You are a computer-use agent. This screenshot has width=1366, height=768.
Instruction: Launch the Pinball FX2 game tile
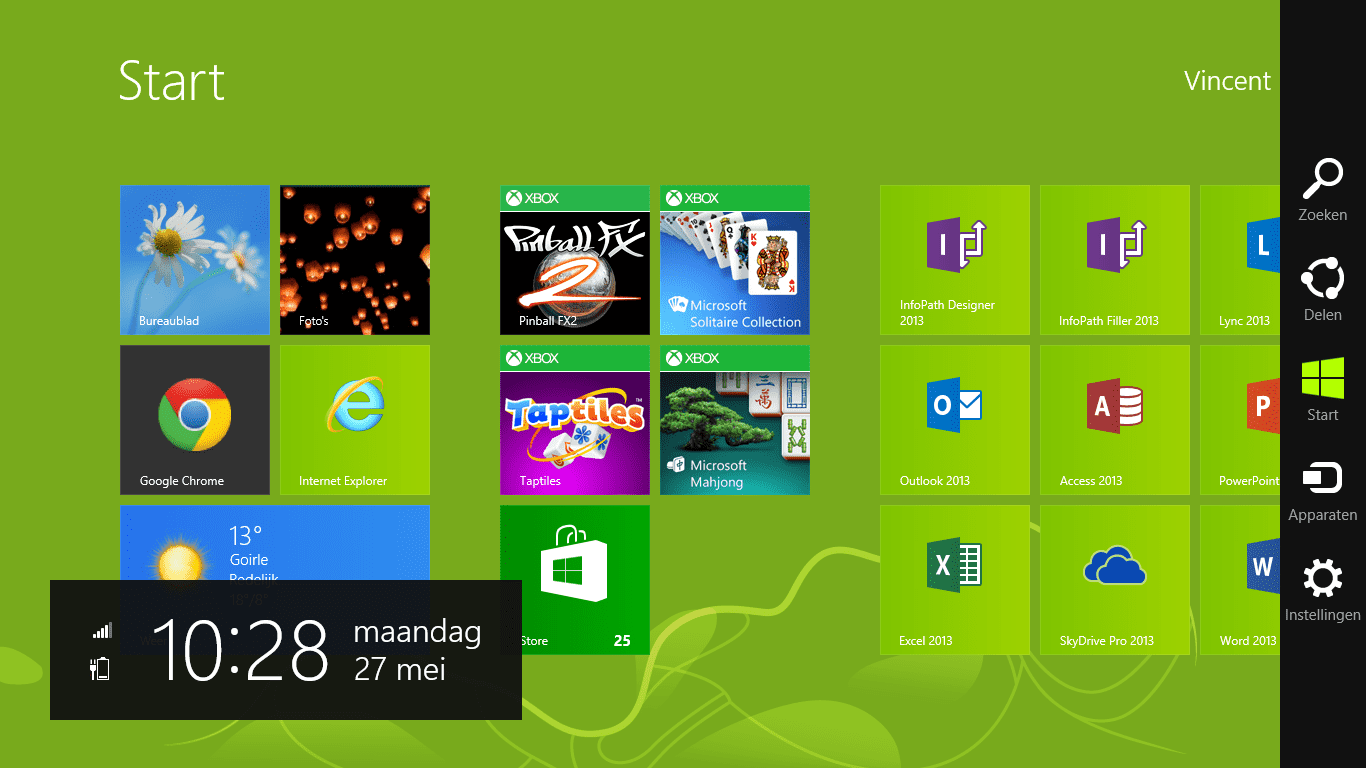click(x=575, y=260)
